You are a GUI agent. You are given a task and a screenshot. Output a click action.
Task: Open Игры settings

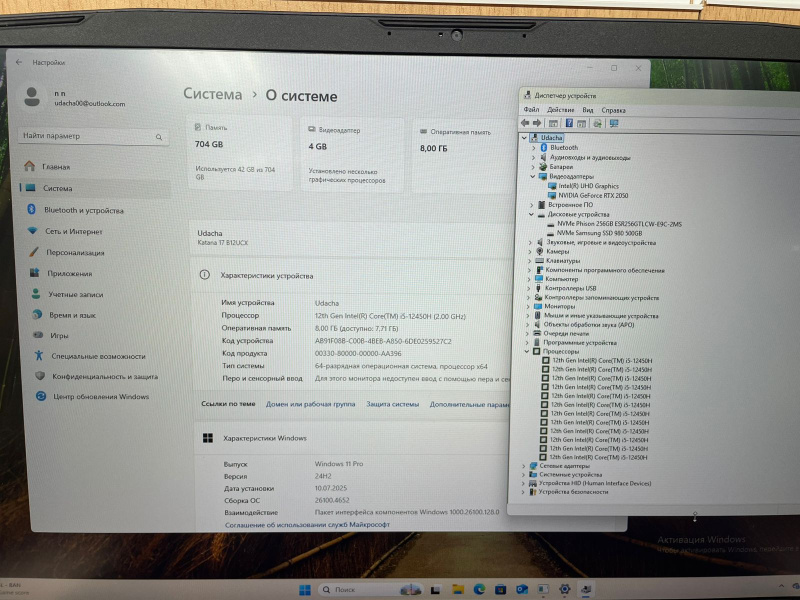point(59,335)
